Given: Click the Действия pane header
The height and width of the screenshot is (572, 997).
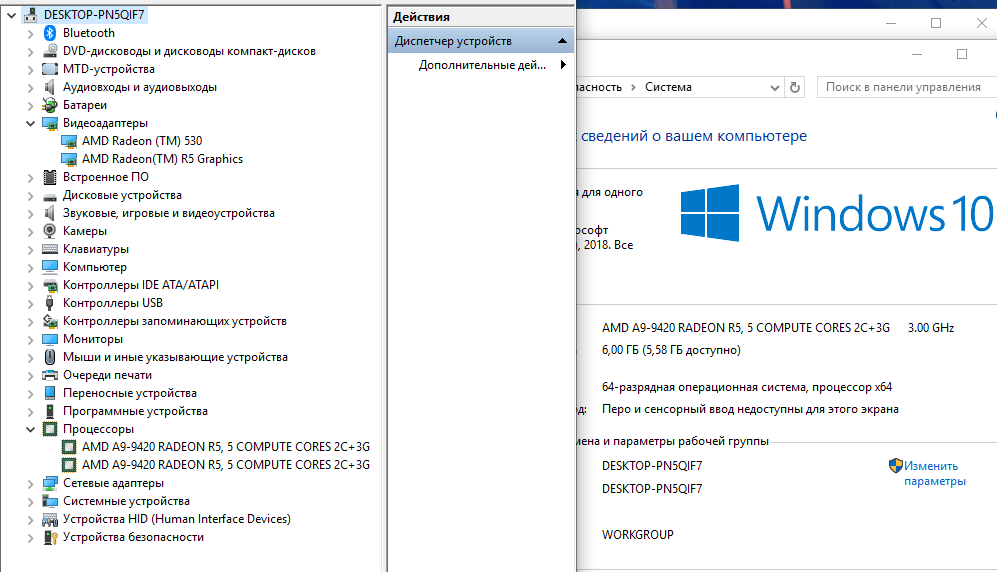Looking at the screenshot, I should [481, 17].
